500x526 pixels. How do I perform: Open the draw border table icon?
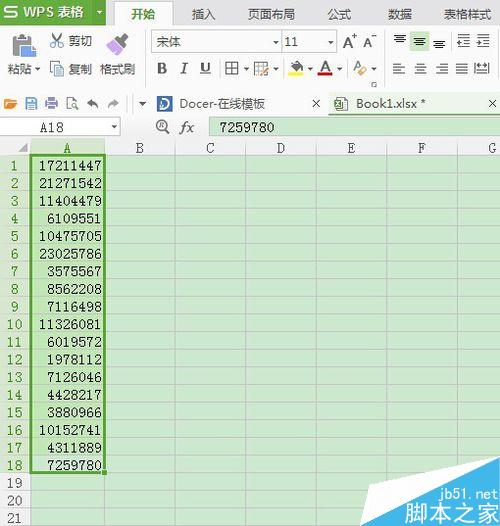(x=261, y=68)
